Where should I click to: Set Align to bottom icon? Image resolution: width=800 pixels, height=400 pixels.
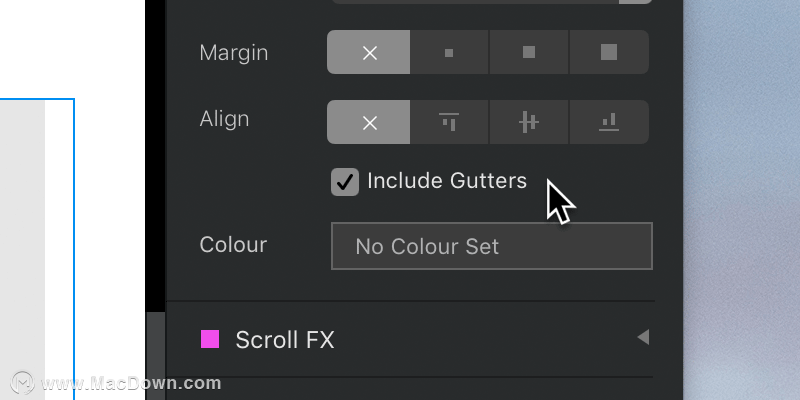point(609,122)
